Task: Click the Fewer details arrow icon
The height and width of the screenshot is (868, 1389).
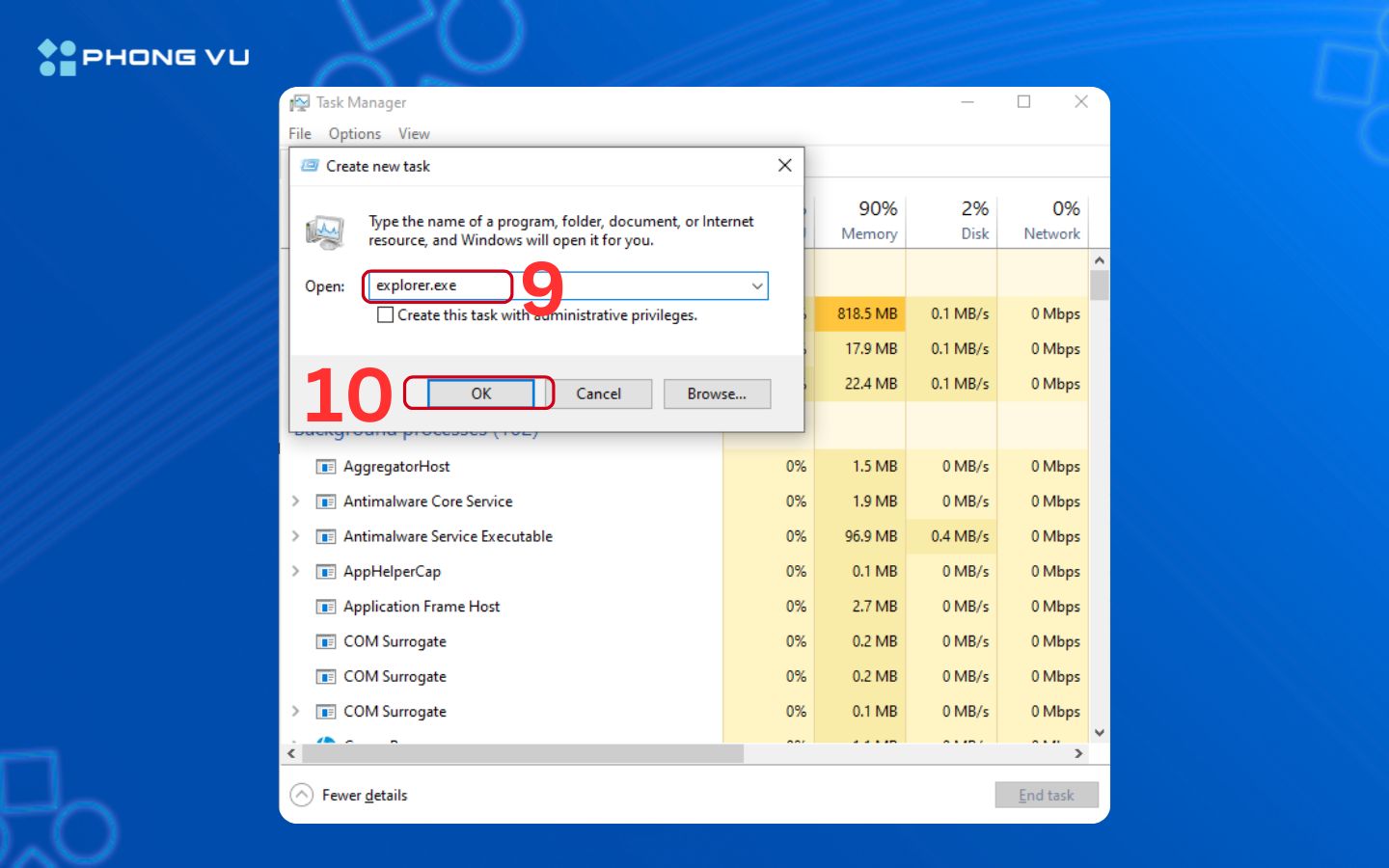Action: tap(302, 795)
